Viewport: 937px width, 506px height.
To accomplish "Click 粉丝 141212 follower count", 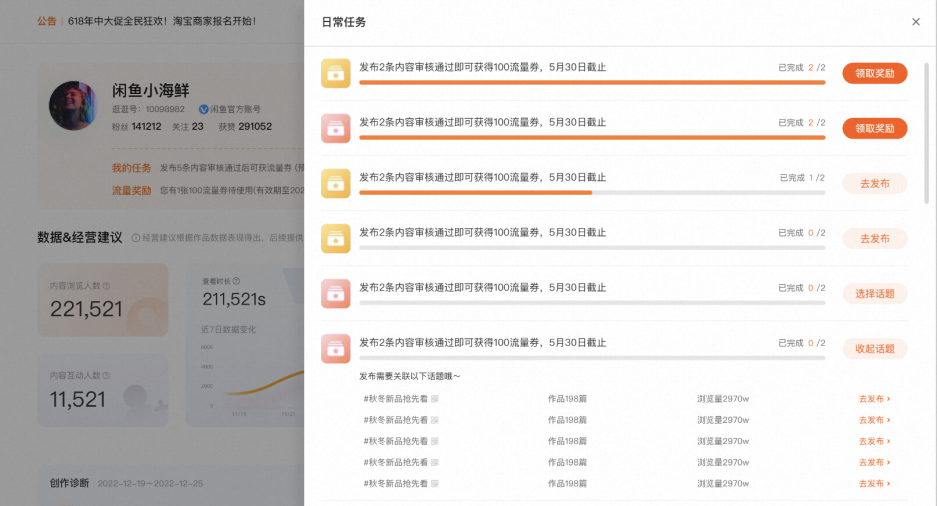I will click(x=136, y=127).
